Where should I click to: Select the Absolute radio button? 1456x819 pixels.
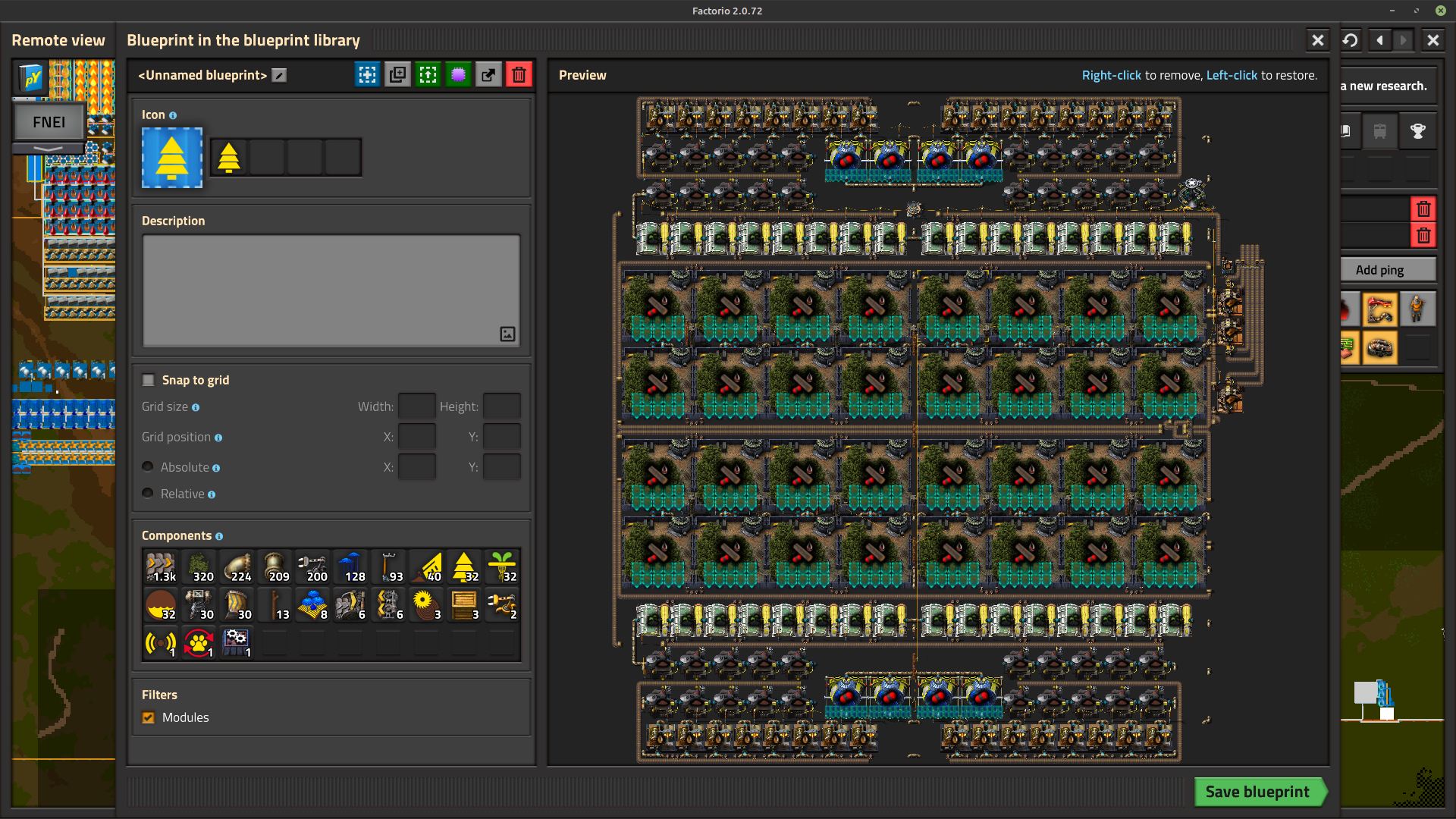click(148, 466)
